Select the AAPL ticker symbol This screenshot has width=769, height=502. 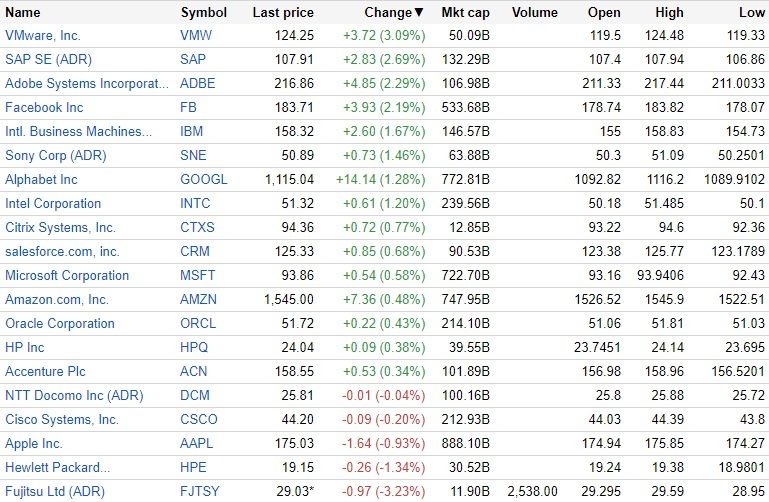(x=198, y=443)
